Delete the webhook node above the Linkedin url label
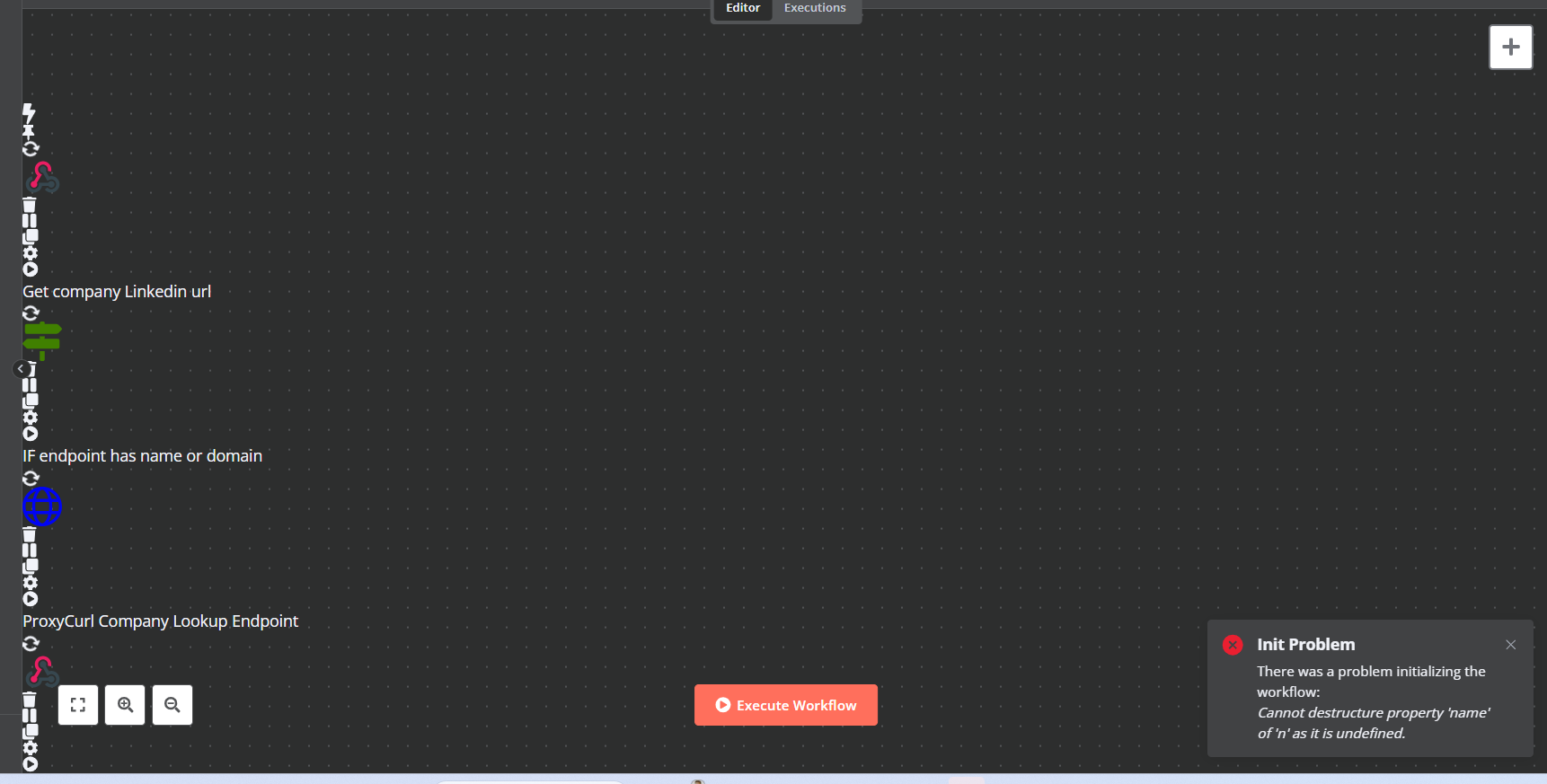This screenshot has height=784, width=1547. point(30,205)
